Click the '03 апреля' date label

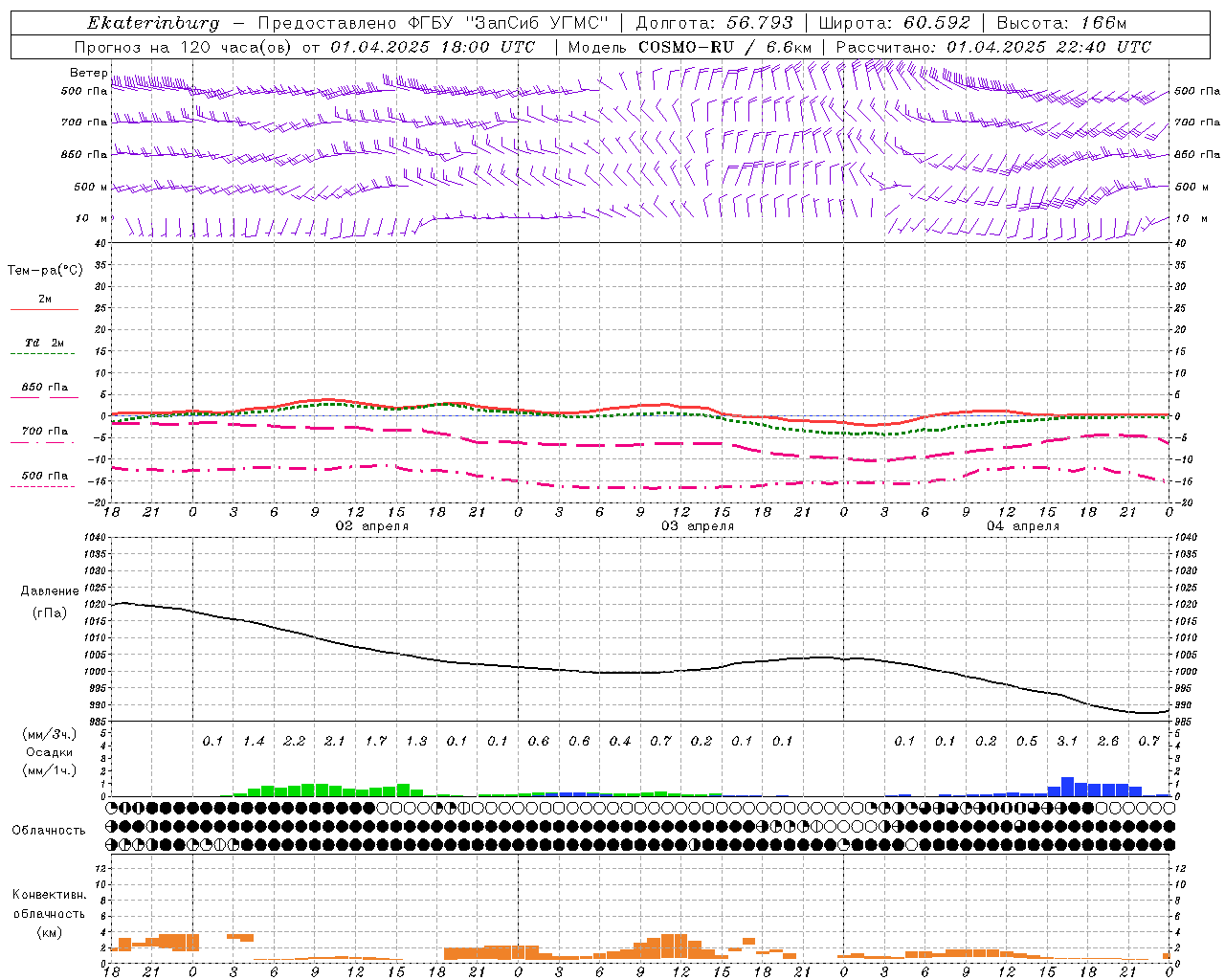point(698,526)
